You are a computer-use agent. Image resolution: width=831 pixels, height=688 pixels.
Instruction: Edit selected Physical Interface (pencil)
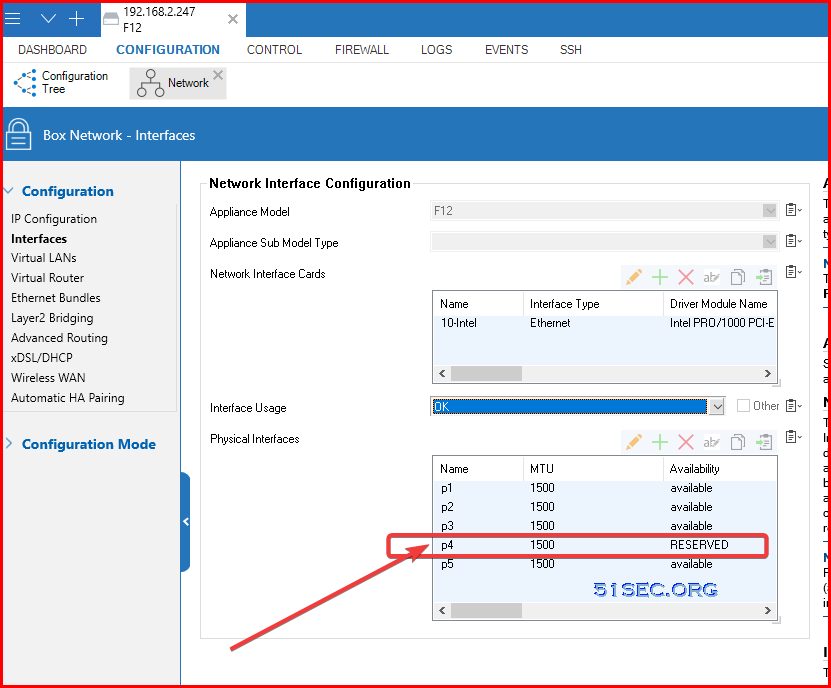634,442
